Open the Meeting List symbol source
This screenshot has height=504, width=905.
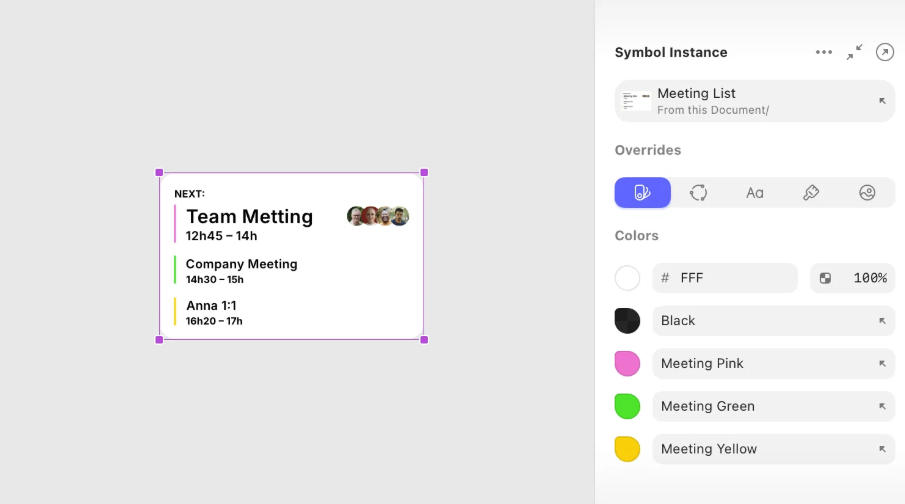tap(755, 101)
